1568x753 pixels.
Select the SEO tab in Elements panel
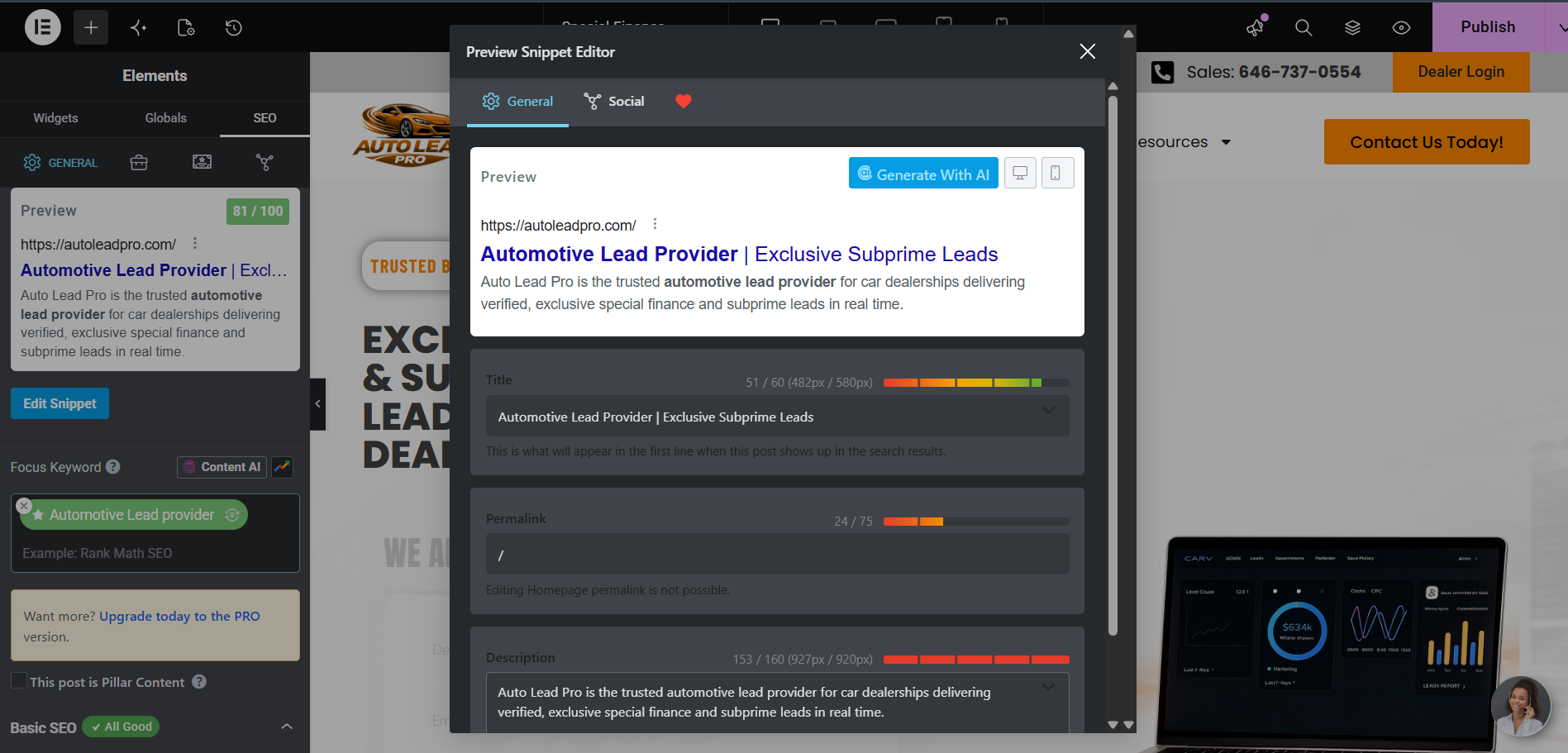265,118
